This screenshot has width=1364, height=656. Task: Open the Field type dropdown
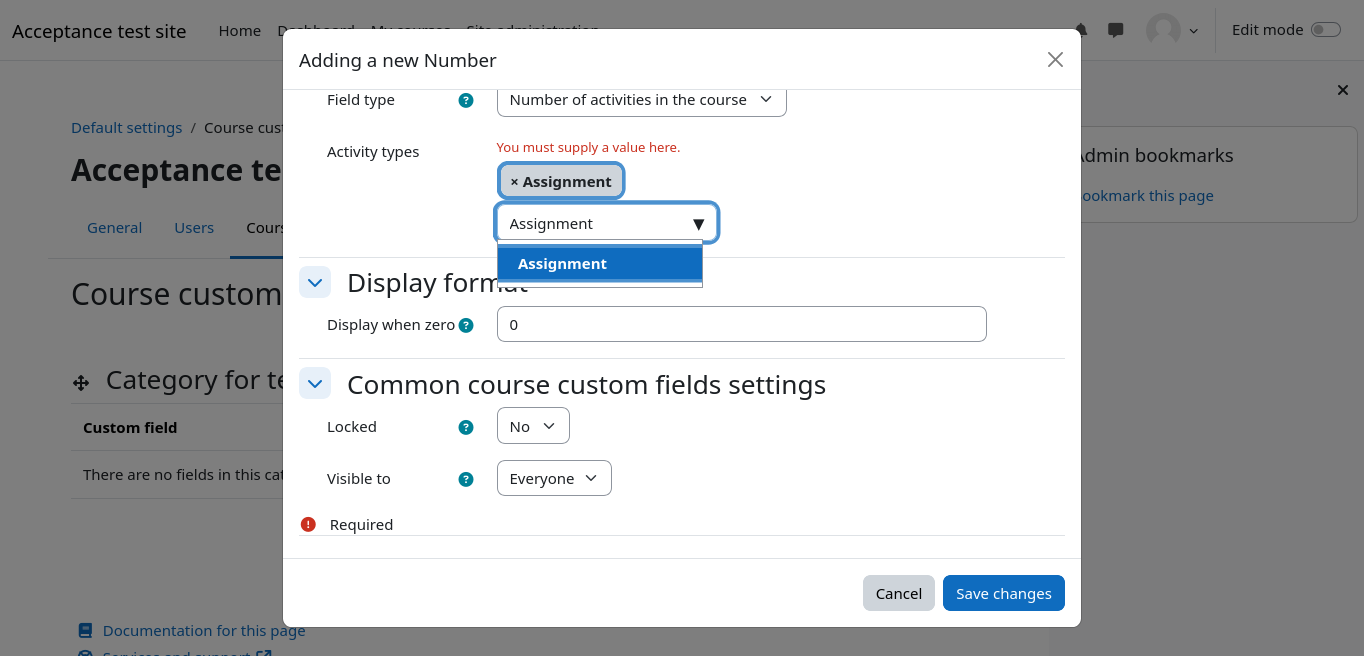coord(641,100)
